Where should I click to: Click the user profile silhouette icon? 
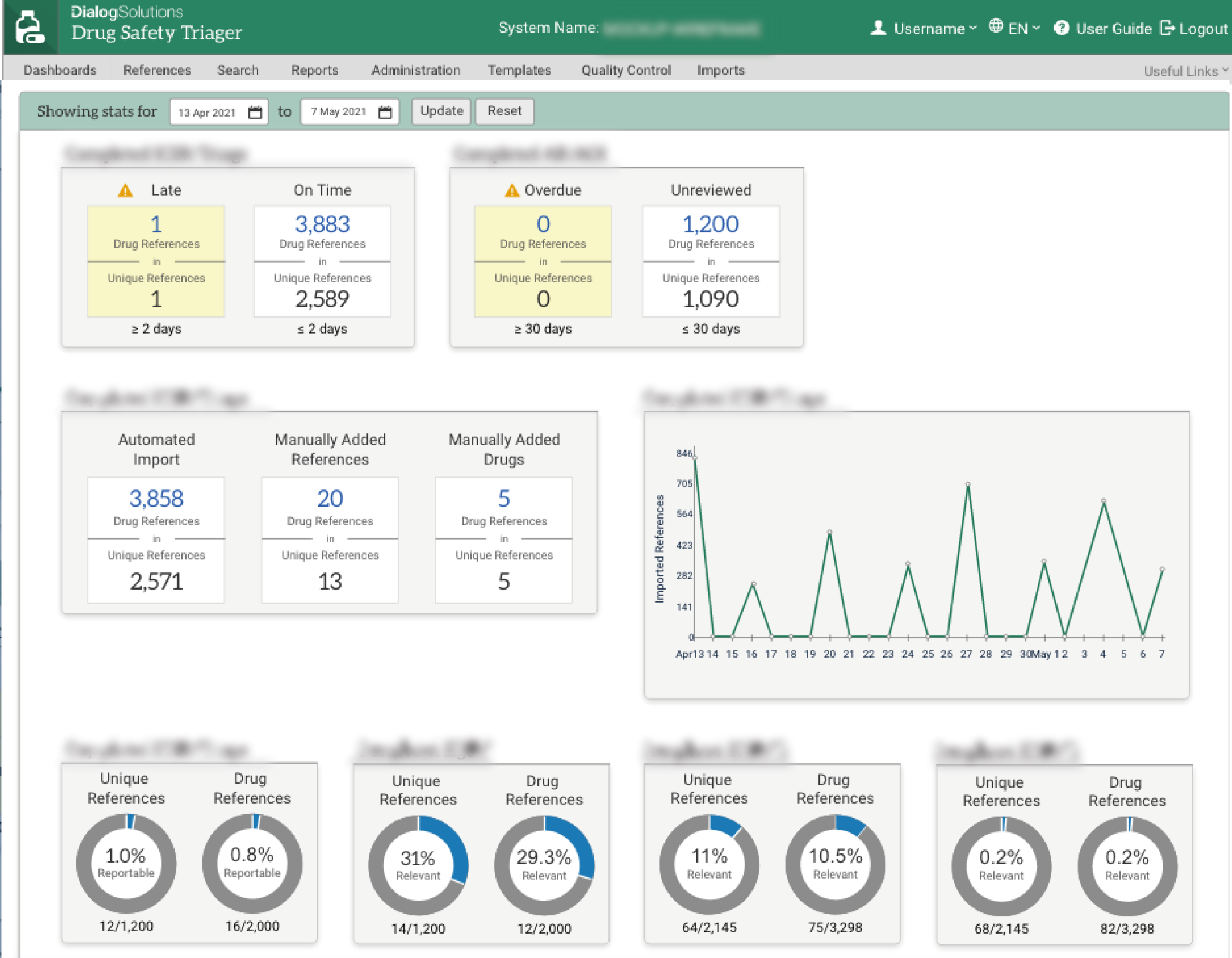[878, 28]
